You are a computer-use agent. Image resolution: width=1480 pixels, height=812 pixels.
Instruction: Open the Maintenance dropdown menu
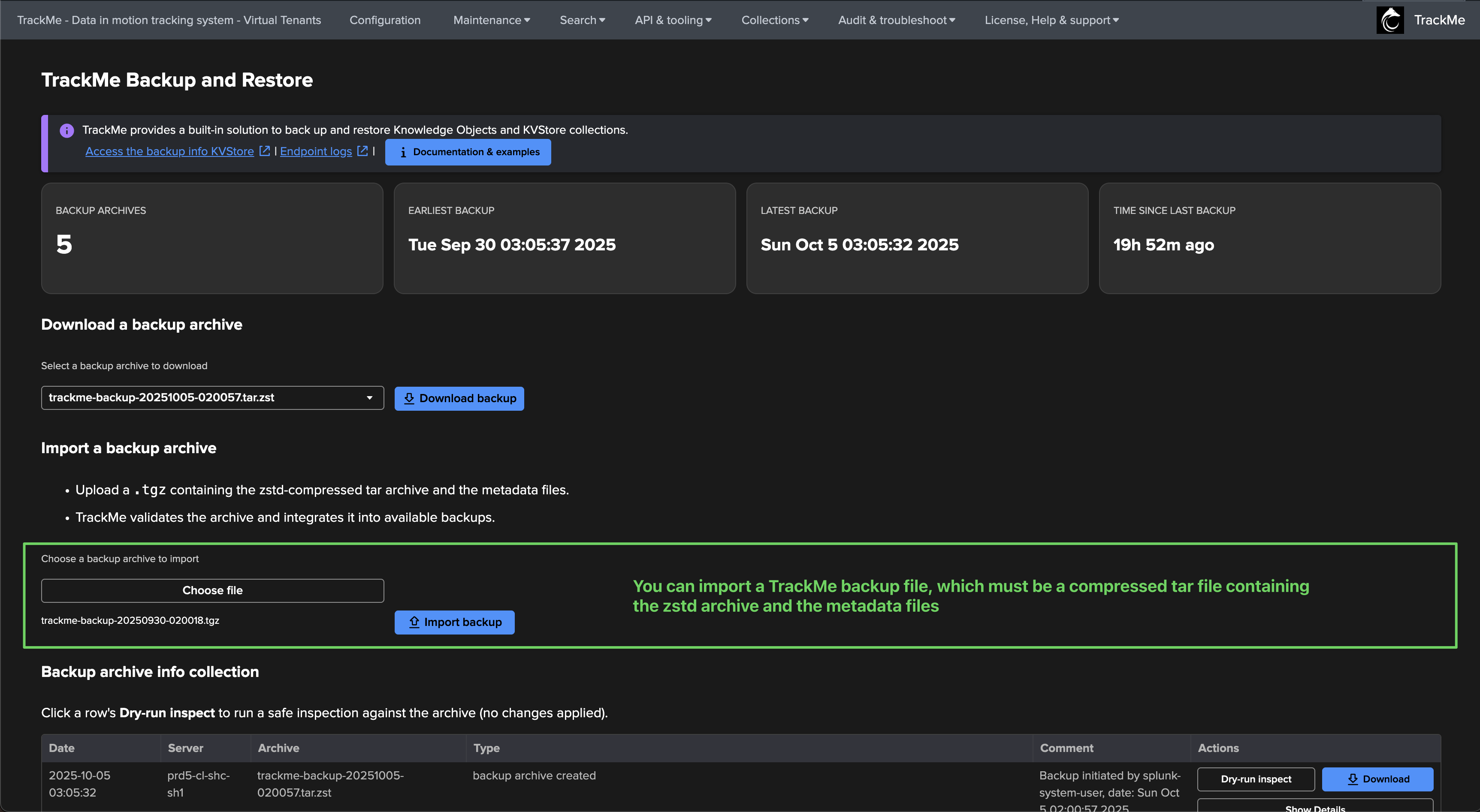[x=491, y=20]
